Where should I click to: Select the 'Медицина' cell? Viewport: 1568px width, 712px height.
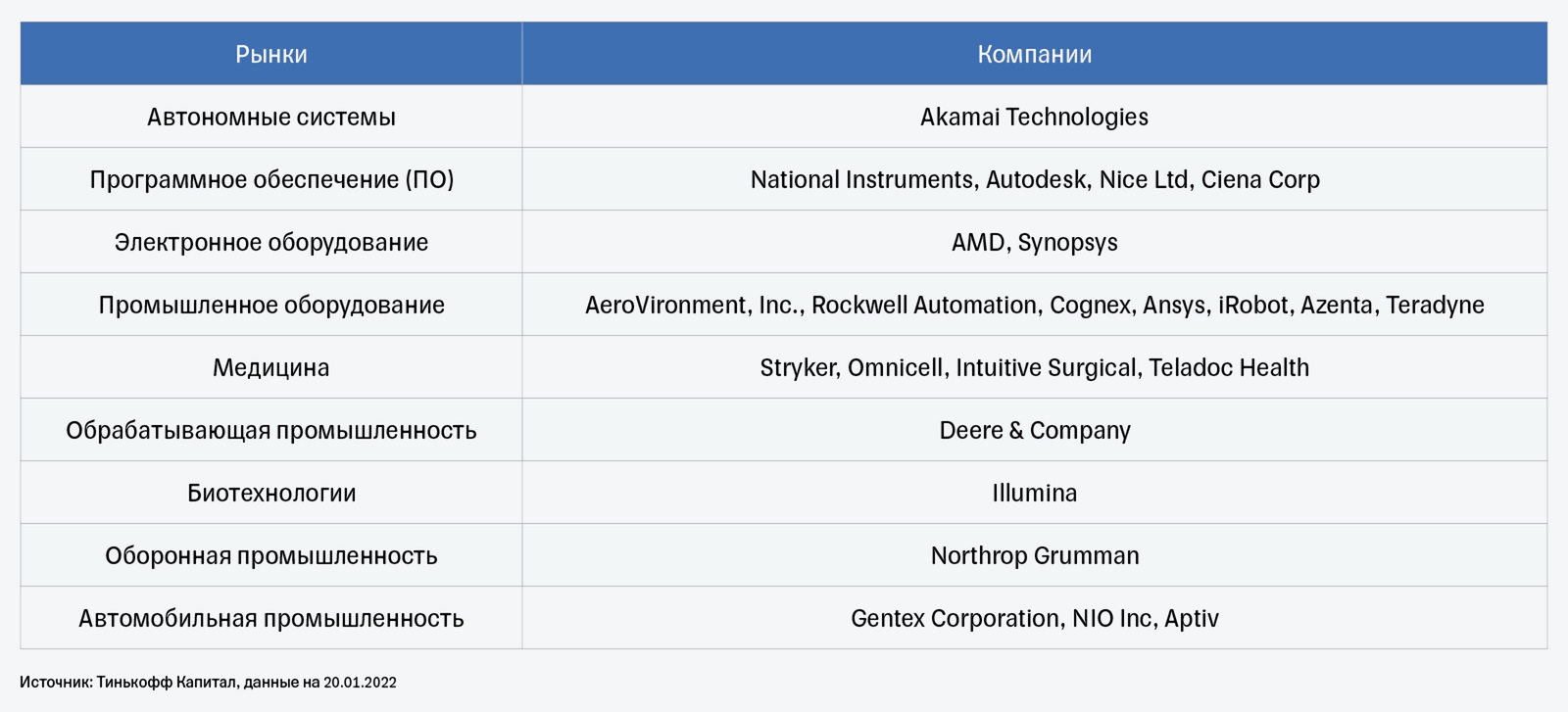pyautogui.click(x=271, y=367)
